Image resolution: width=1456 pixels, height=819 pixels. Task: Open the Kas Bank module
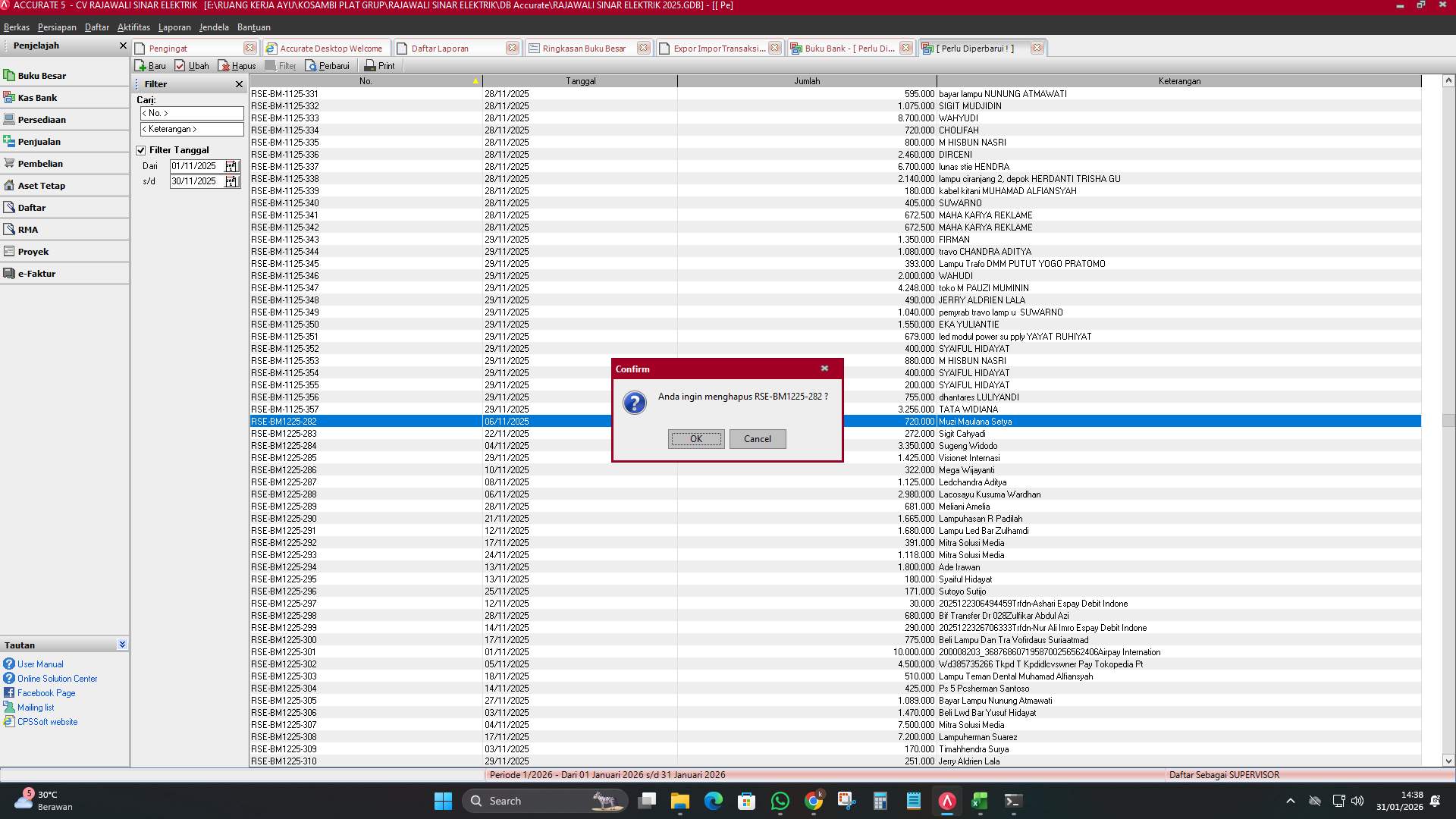37,98
